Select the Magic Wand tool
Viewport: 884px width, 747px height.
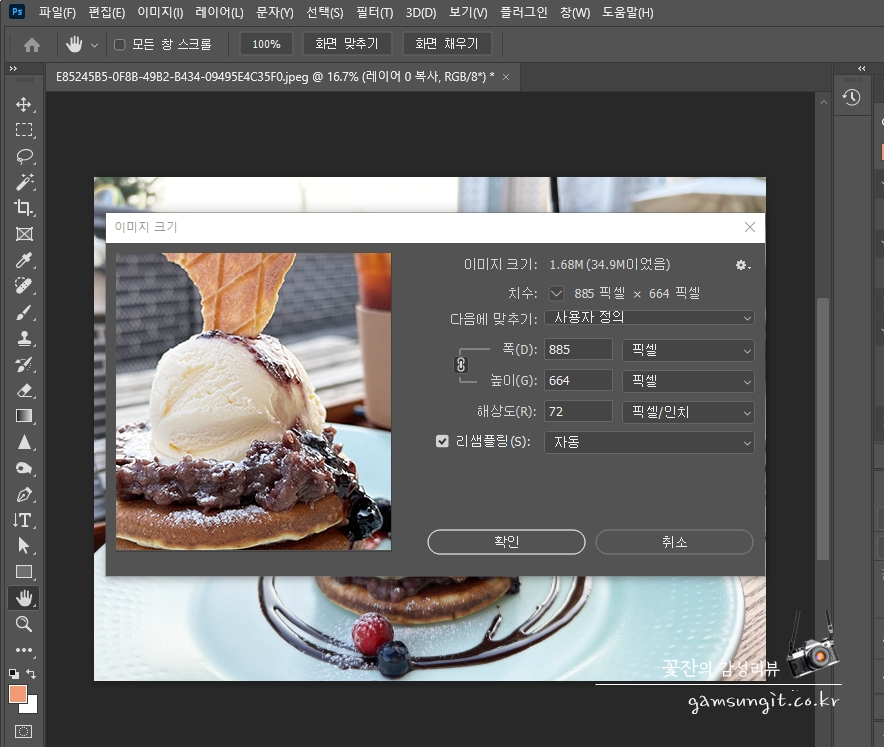click(x=24, y=182)
